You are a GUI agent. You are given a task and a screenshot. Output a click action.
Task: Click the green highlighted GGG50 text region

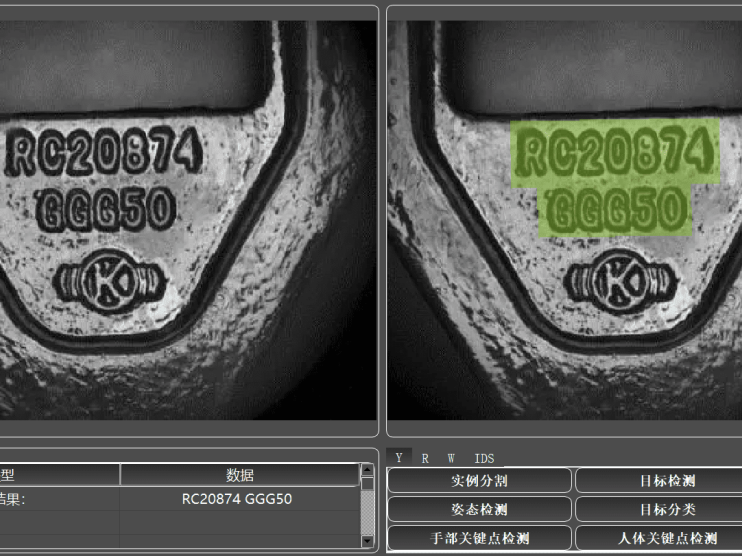click(x=615, y=210)
